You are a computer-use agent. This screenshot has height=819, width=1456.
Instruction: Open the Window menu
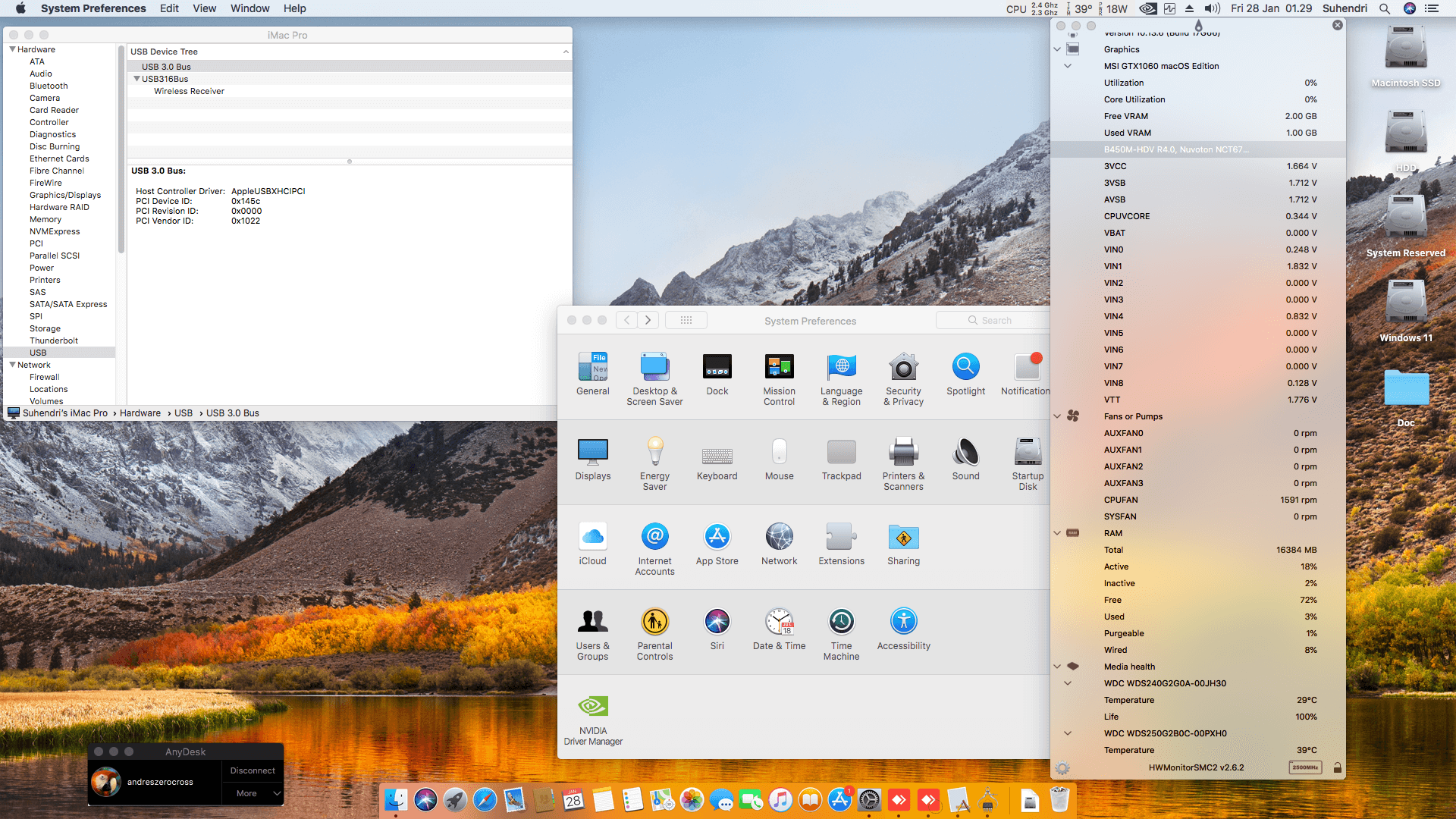[249, 8]
